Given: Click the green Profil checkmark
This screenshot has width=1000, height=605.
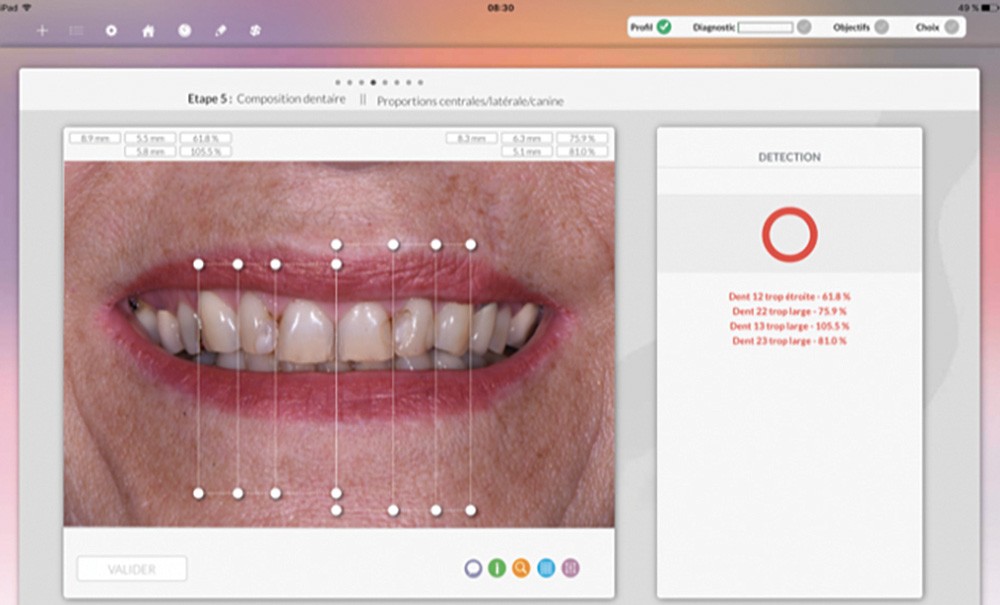Looking at the screenshot, I should click(x=664, y=27).
